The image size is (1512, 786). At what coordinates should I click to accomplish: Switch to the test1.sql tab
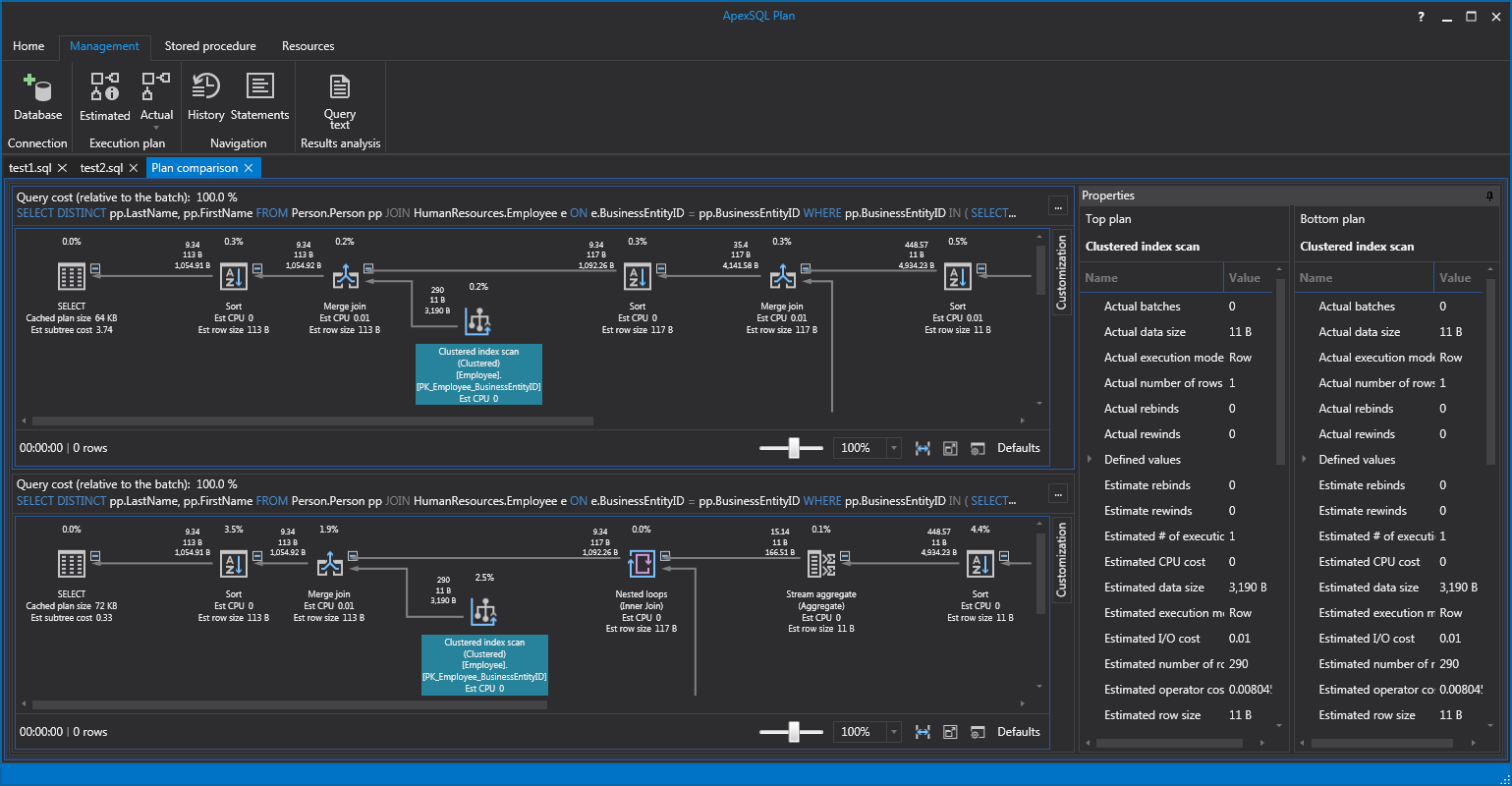29,168
